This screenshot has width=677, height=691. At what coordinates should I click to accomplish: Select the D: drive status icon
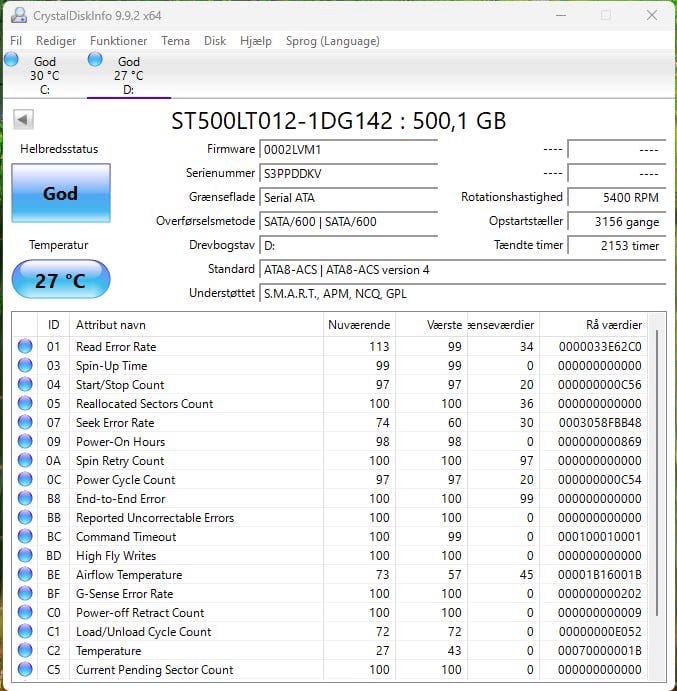(x=95, y=59)
